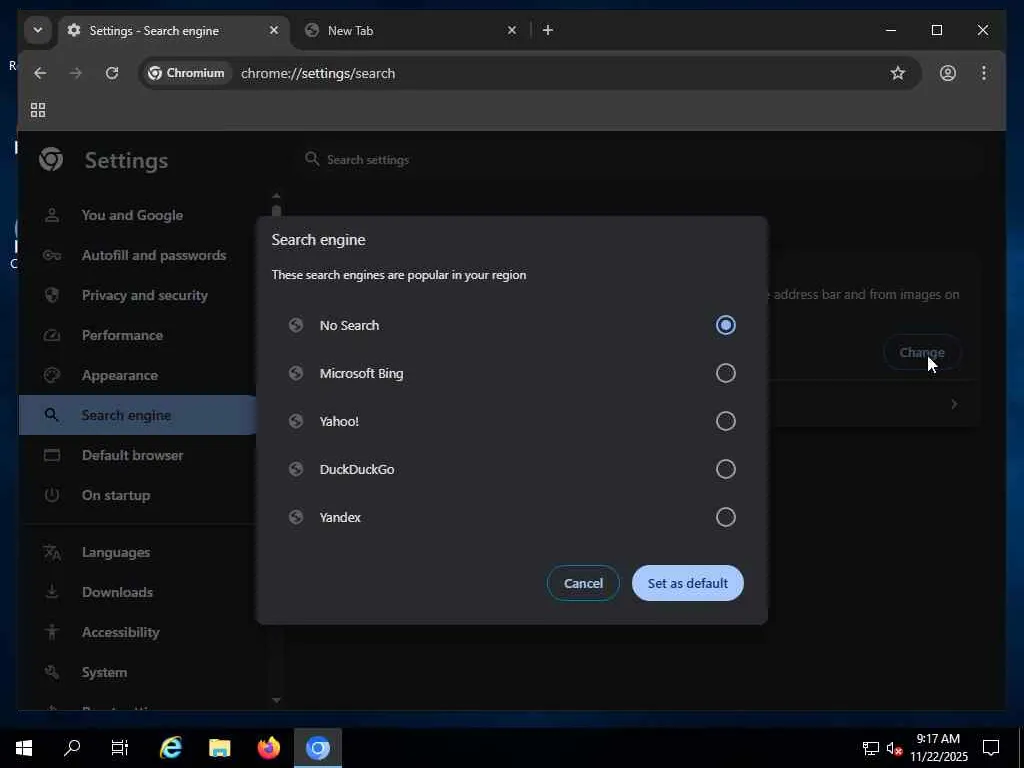Click the globe icon beside Yahoo!
The image size is (1024, 768).
coord(296,421)
